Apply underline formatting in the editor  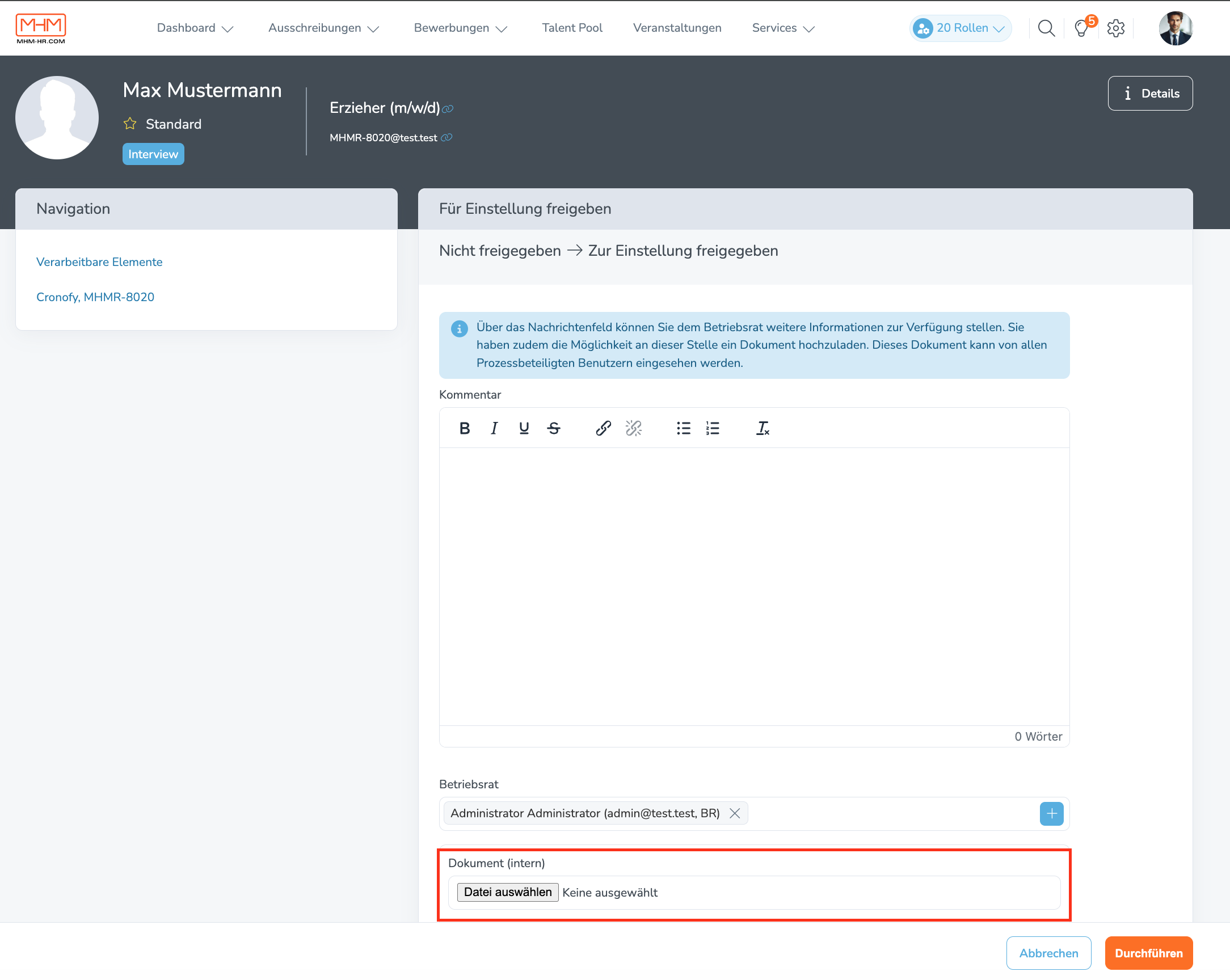[x=524, y=428]
